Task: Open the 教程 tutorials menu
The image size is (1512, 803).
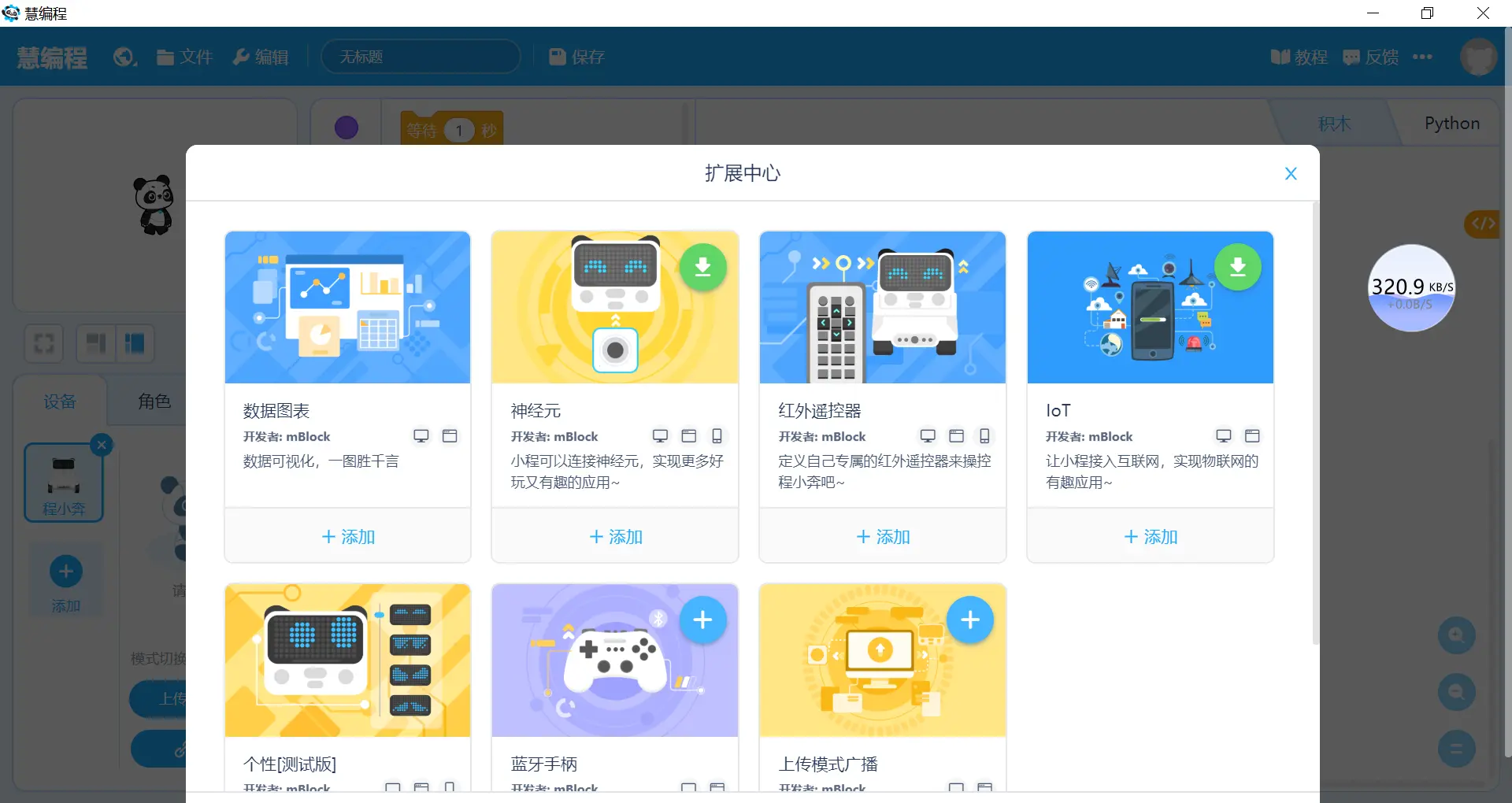Action: pos(1299,57)
